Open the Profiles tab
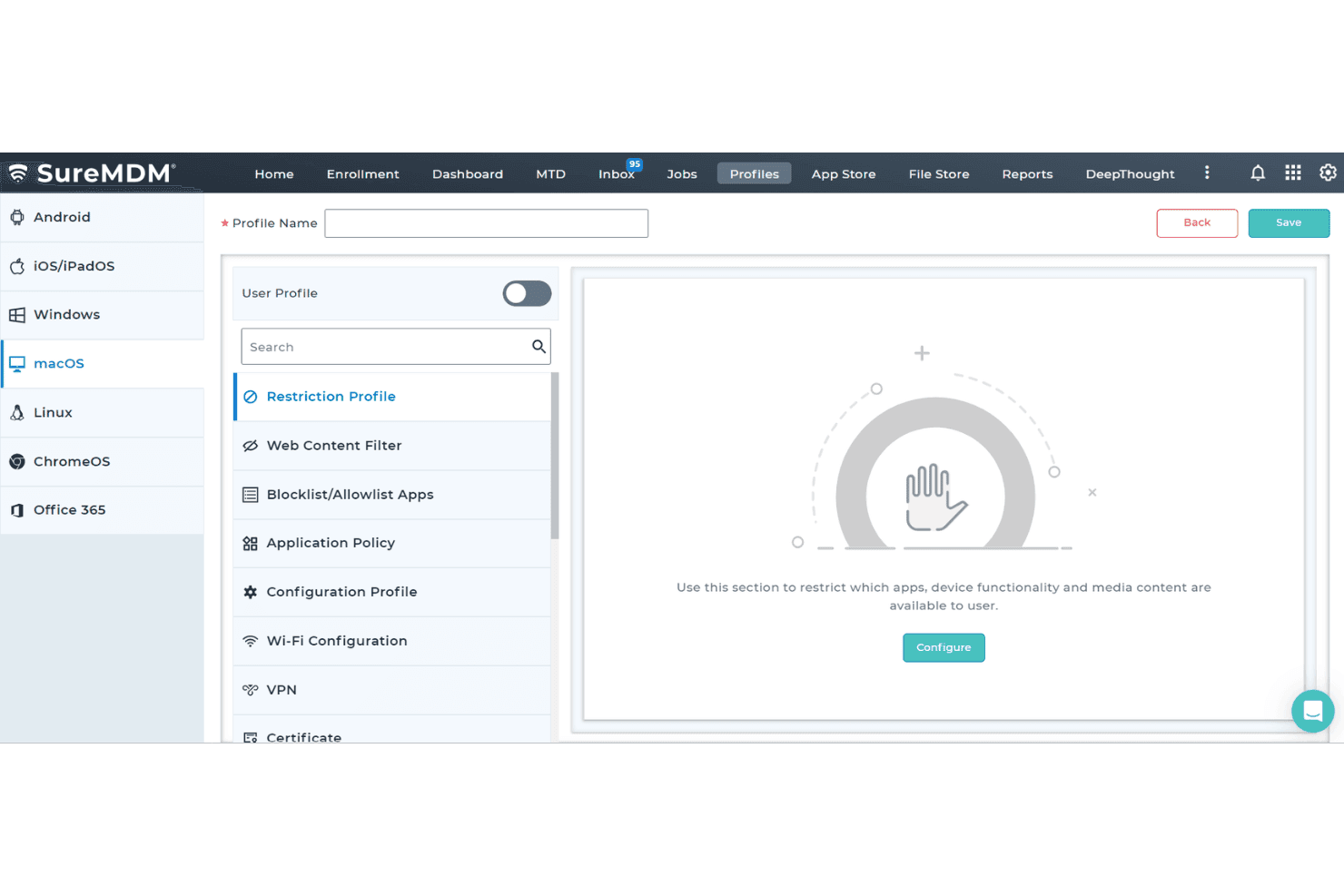The image size is (1344, 896). pos(754,173)
